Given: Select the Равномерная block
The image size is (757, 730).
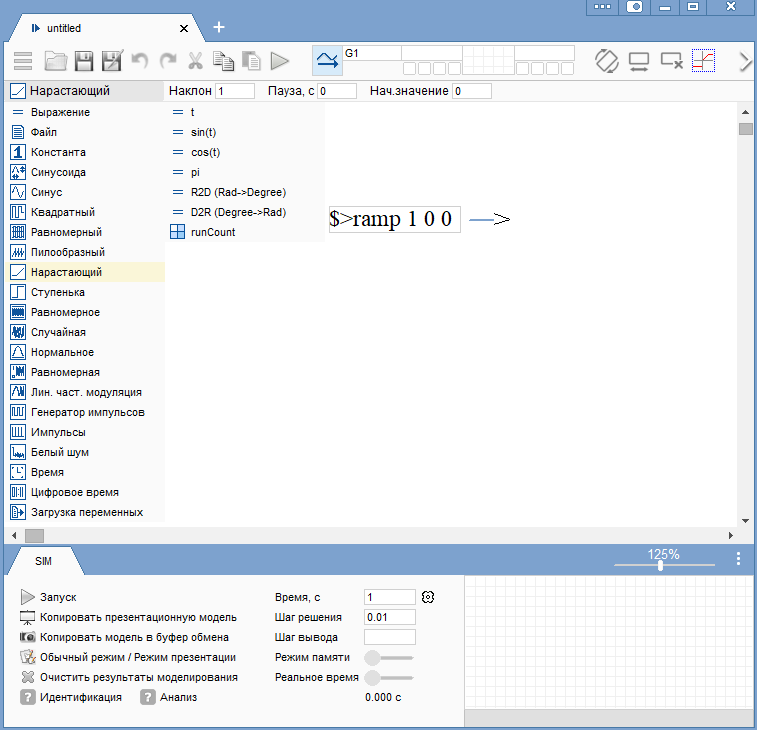Looking at the screenshot, I should (87, 372).
